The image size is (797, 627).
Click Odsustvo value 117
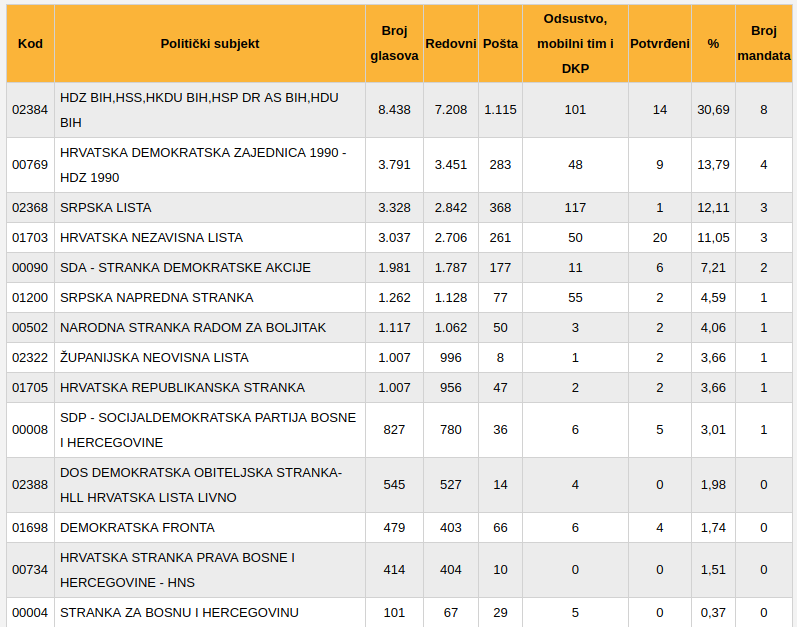tap(575, 207)
